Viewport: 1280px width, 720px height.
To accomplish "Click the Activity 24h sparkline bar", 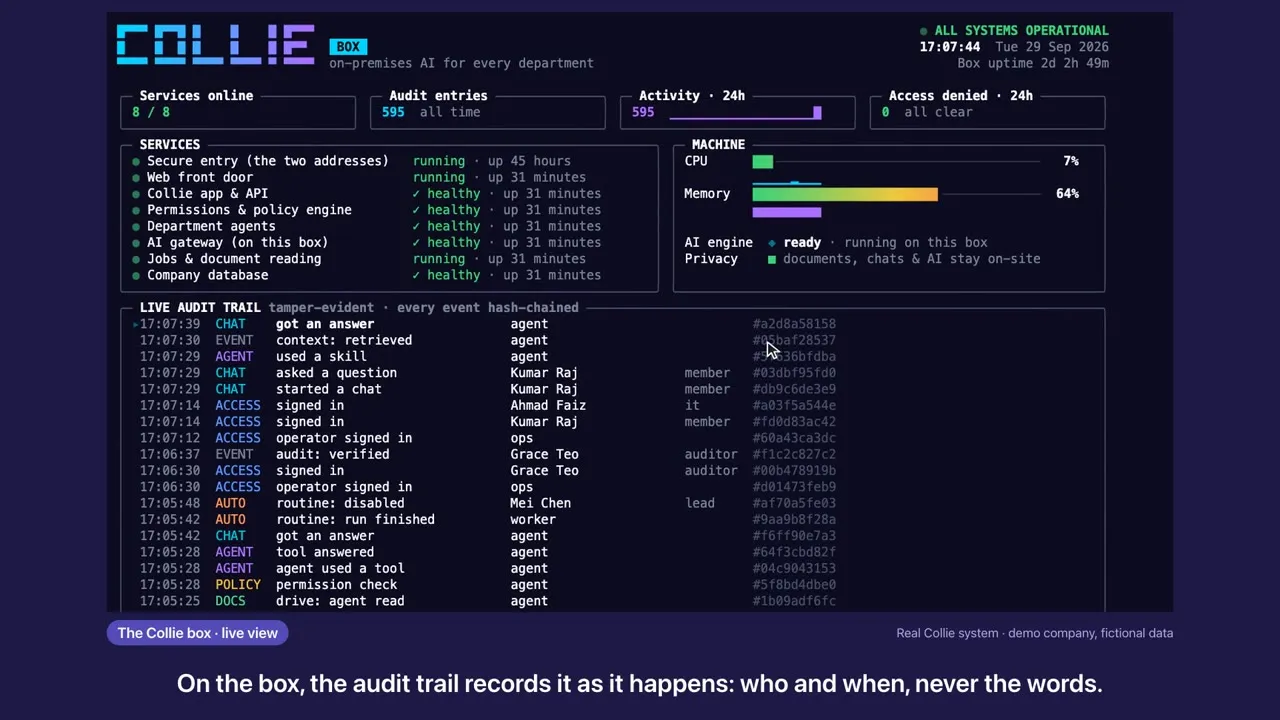I will point(745,113).
